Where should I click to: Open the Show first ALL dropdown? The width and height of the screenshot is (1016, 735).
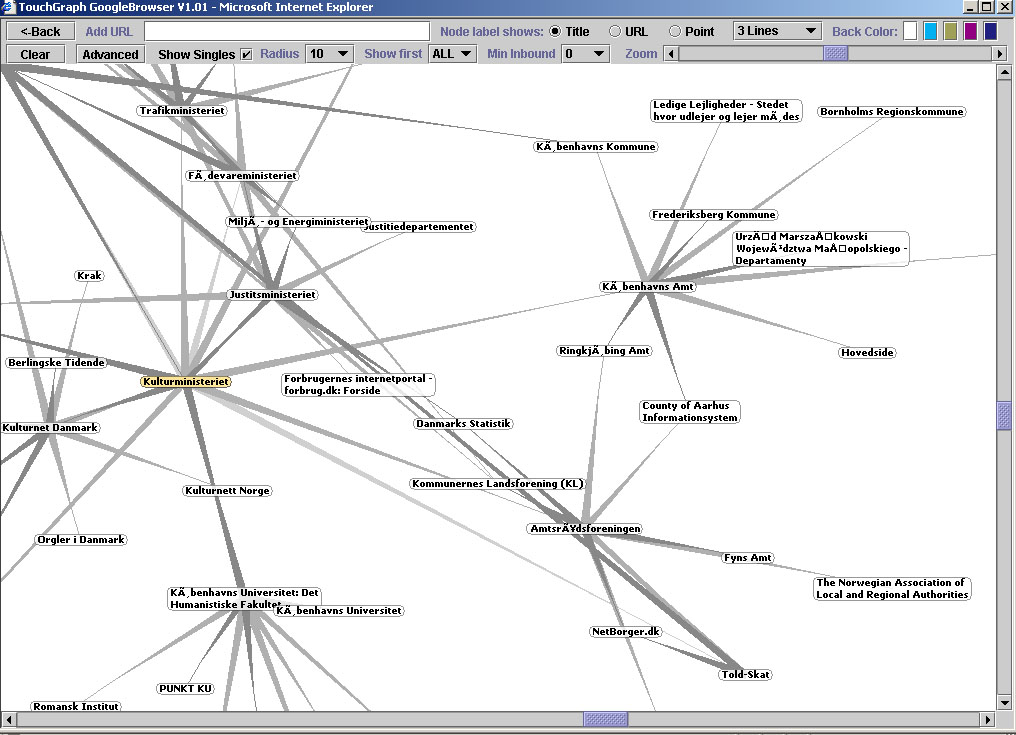point(453,54)
